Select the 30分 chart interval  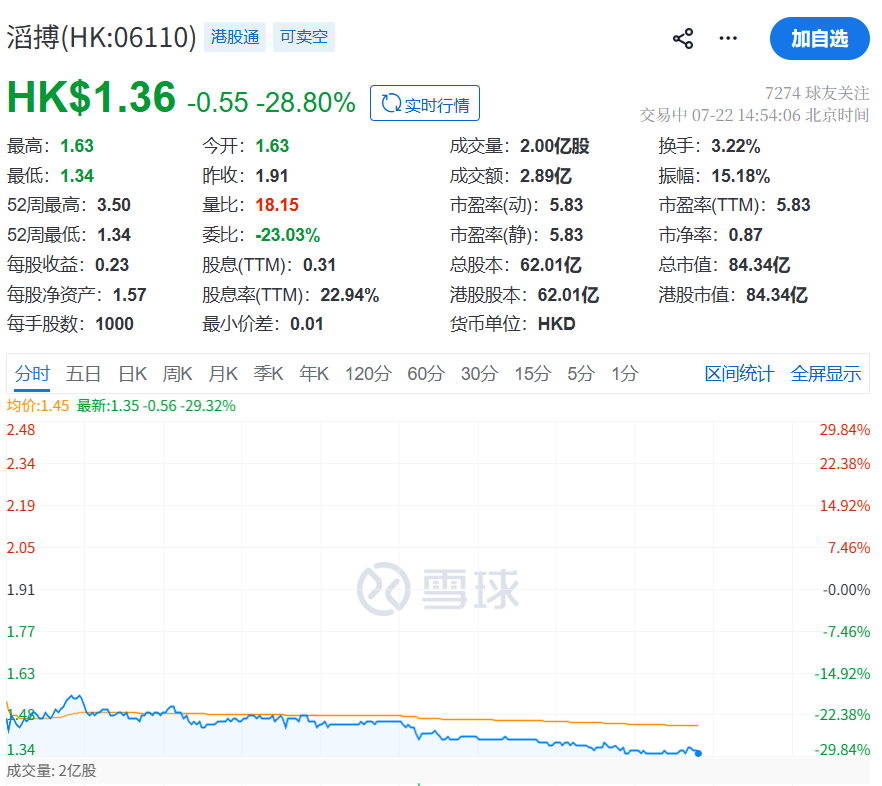tap(479, 374)
